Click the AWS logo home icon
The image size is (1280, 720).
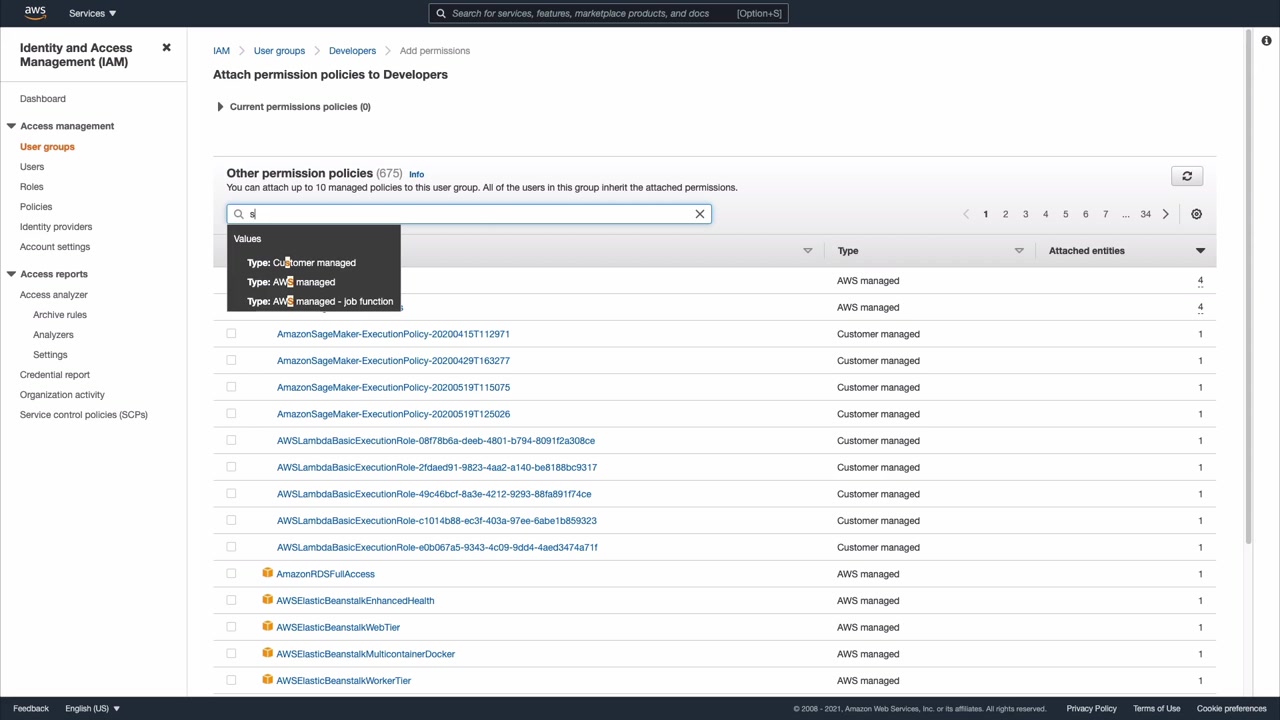[x=35, y=13]
